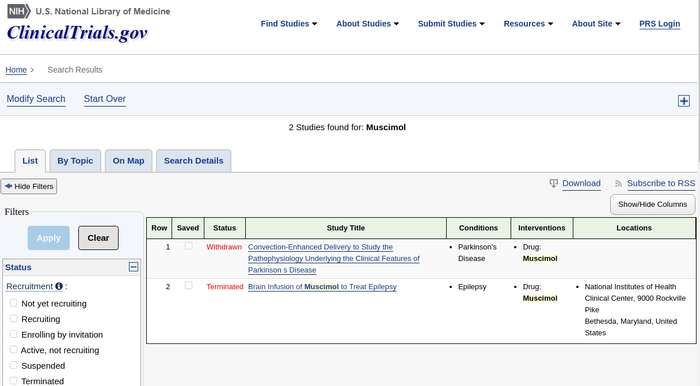The width and height of the screenshot is (700, 386).
Task: Click the Hide Filters button
Action: pyautogui.click(x=29, y=186)
